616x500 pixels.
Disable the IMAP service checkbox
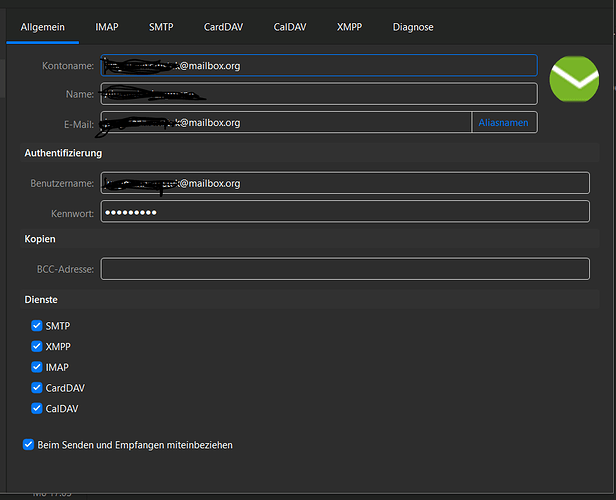pyautogui.click(x=37, y=367)
